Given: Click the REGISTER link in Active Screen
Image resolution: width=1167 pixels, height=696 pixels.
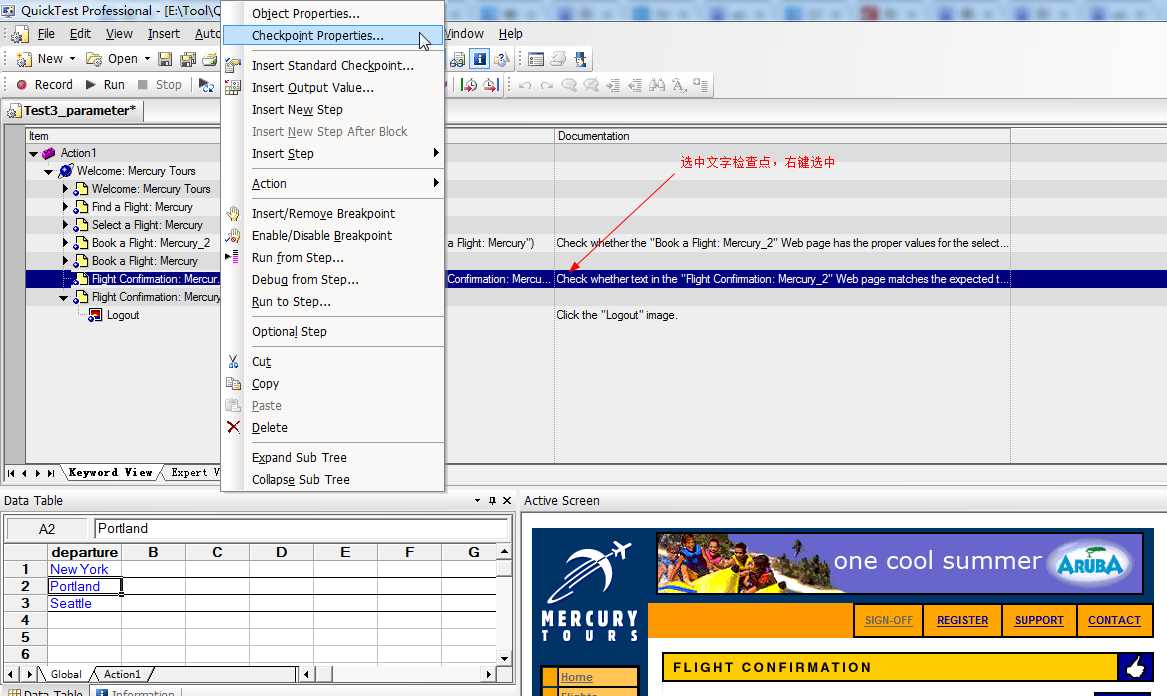Looking at the screenshot, I should 962,620.
